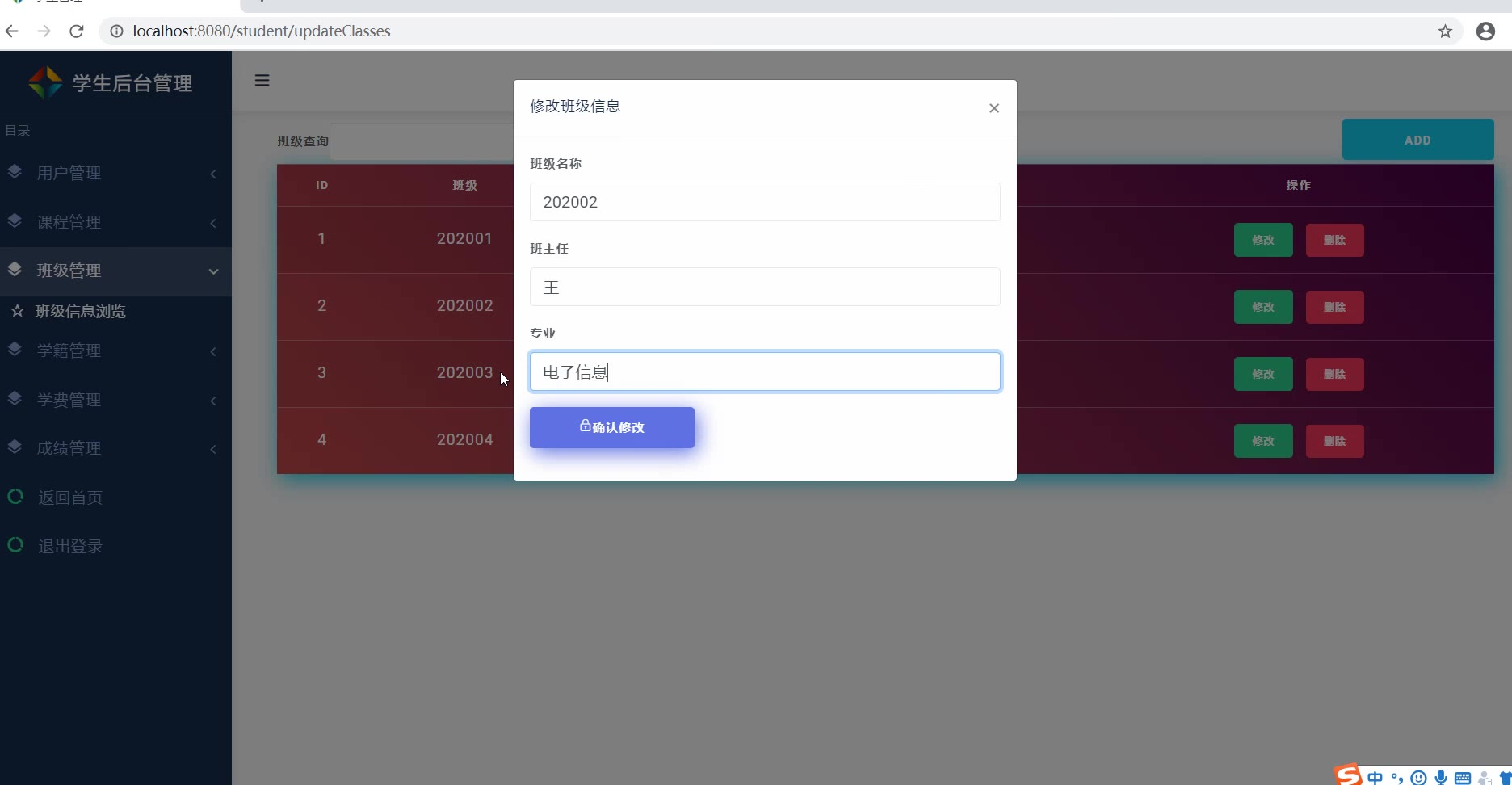Click the IME emoji face icon
This screenshot has height=785, width=1512.
point(1418,778)
